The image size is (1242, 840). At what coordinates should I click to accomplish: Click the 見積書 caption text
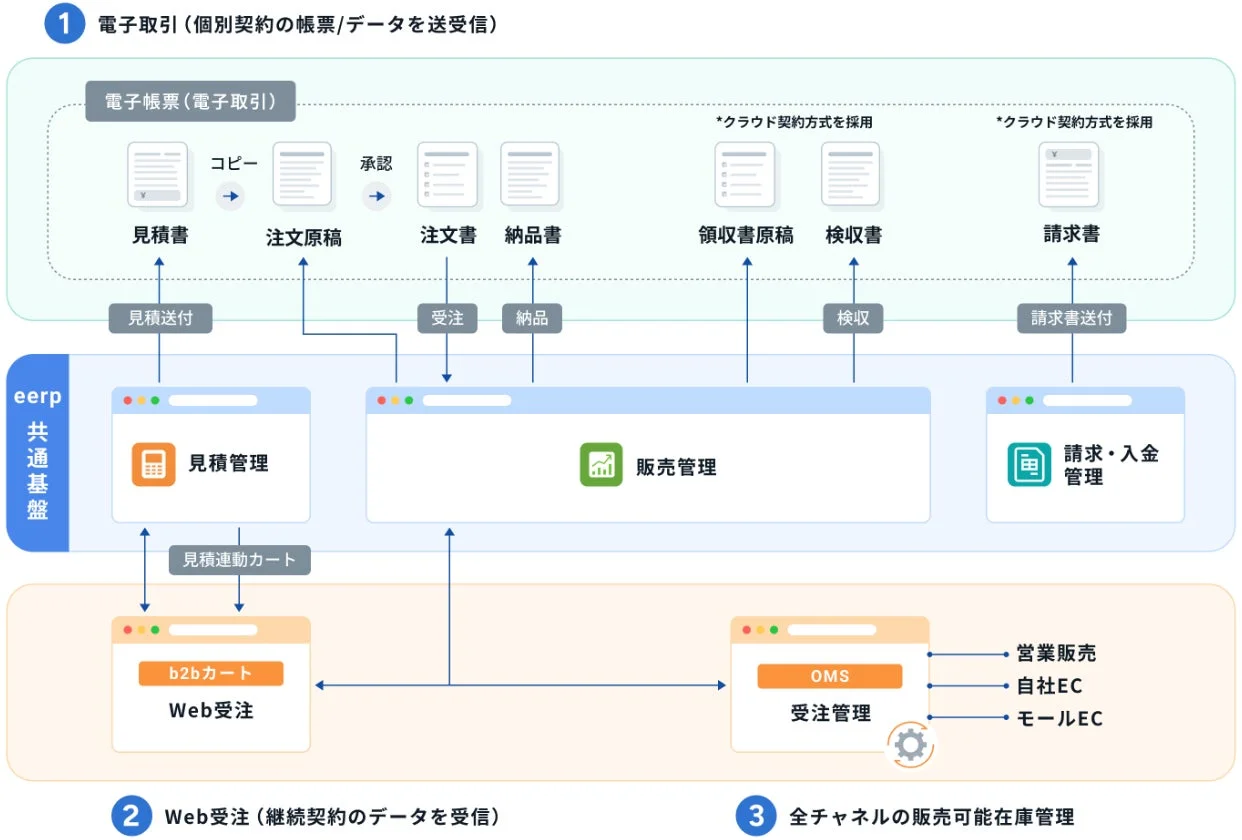pyautogui.click(x=160, y=236)
